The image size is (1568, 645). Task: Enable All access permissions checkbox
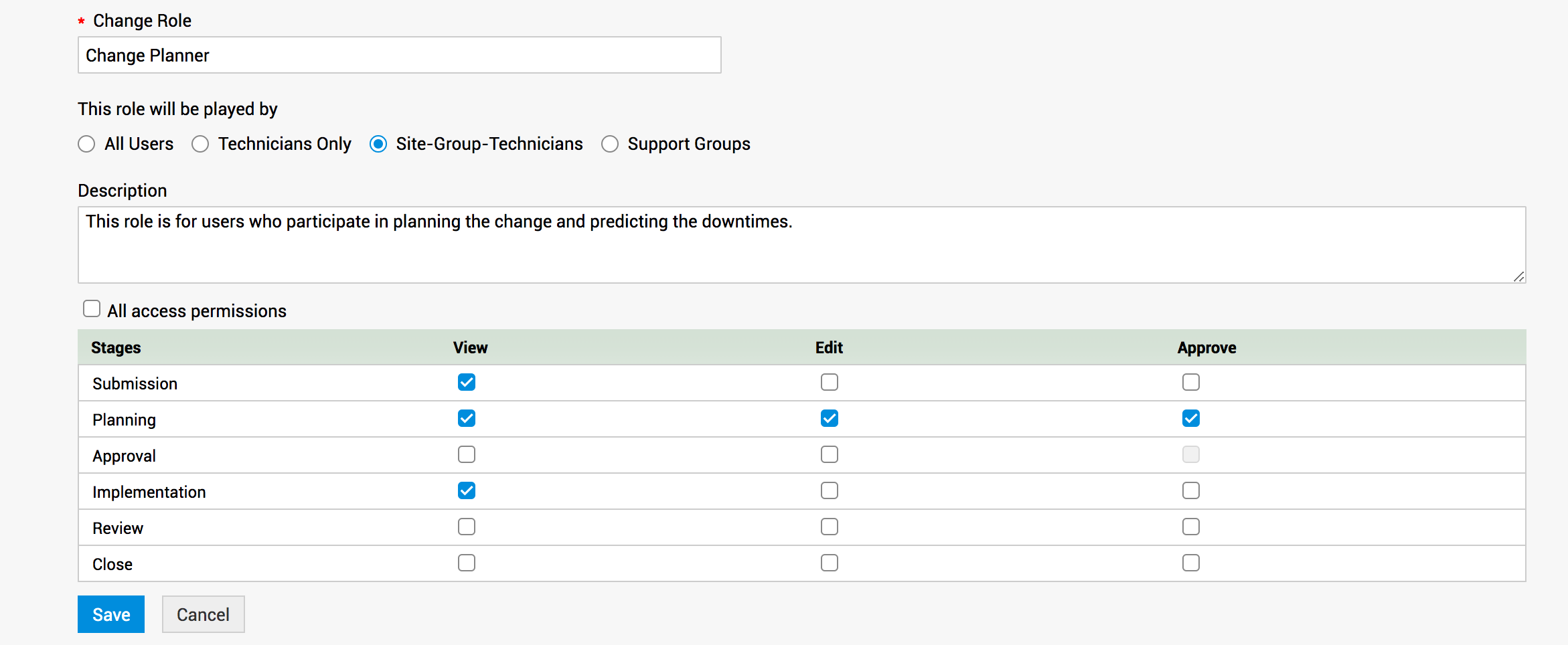point(92,308)
